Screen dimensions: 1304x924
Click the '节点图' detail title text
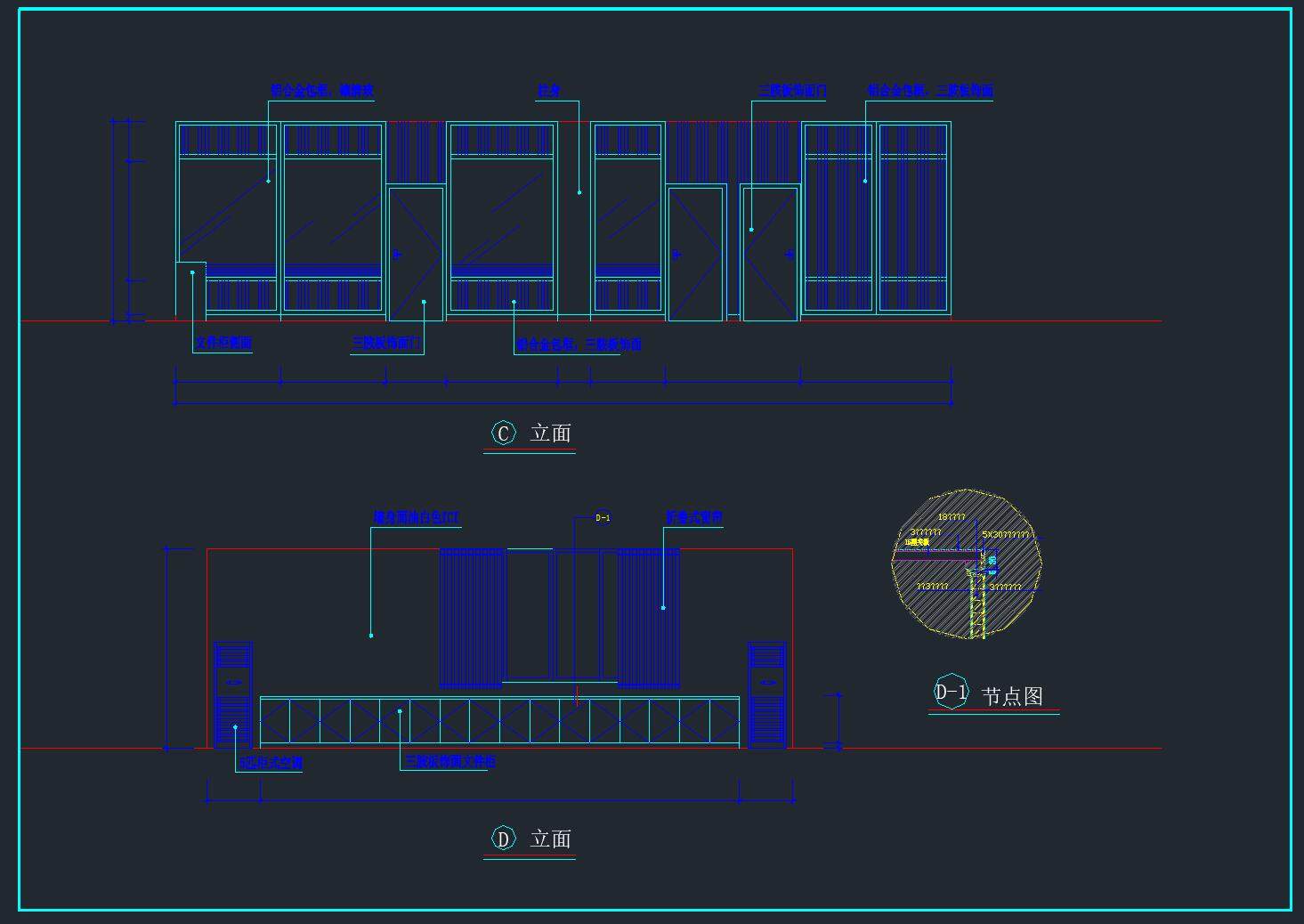coord(1012,696)
